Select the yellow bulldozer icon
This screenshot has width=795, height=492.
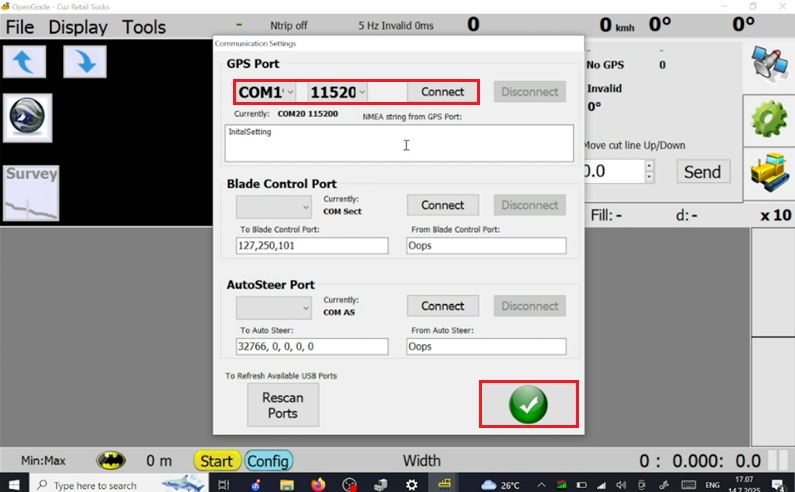[768, 170]
